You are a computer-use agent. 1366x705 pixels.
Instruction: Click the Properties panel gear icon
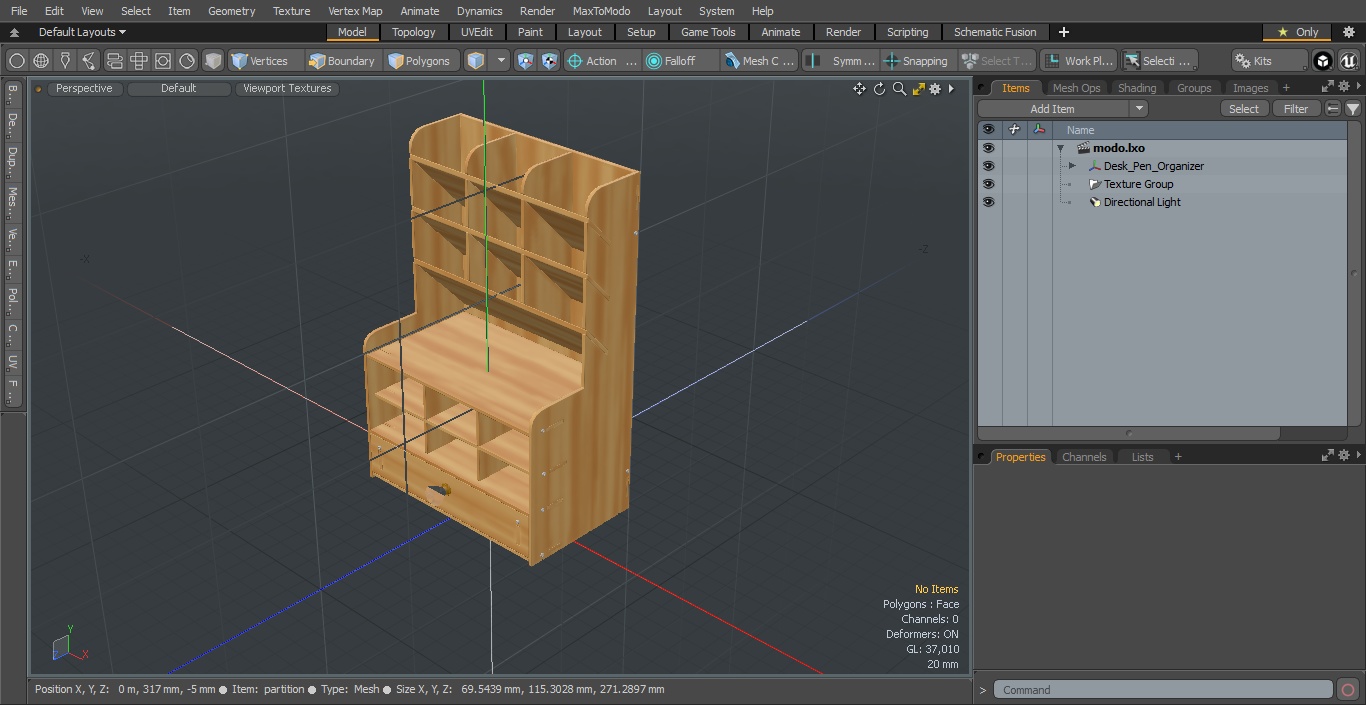coord(1344,456)
